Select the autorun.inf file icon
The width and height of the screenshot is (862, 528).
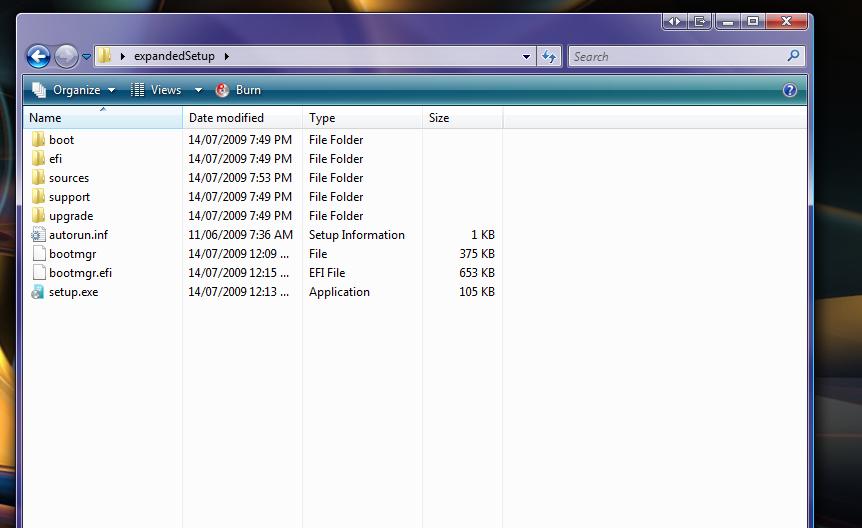click(x=38, y=235)
